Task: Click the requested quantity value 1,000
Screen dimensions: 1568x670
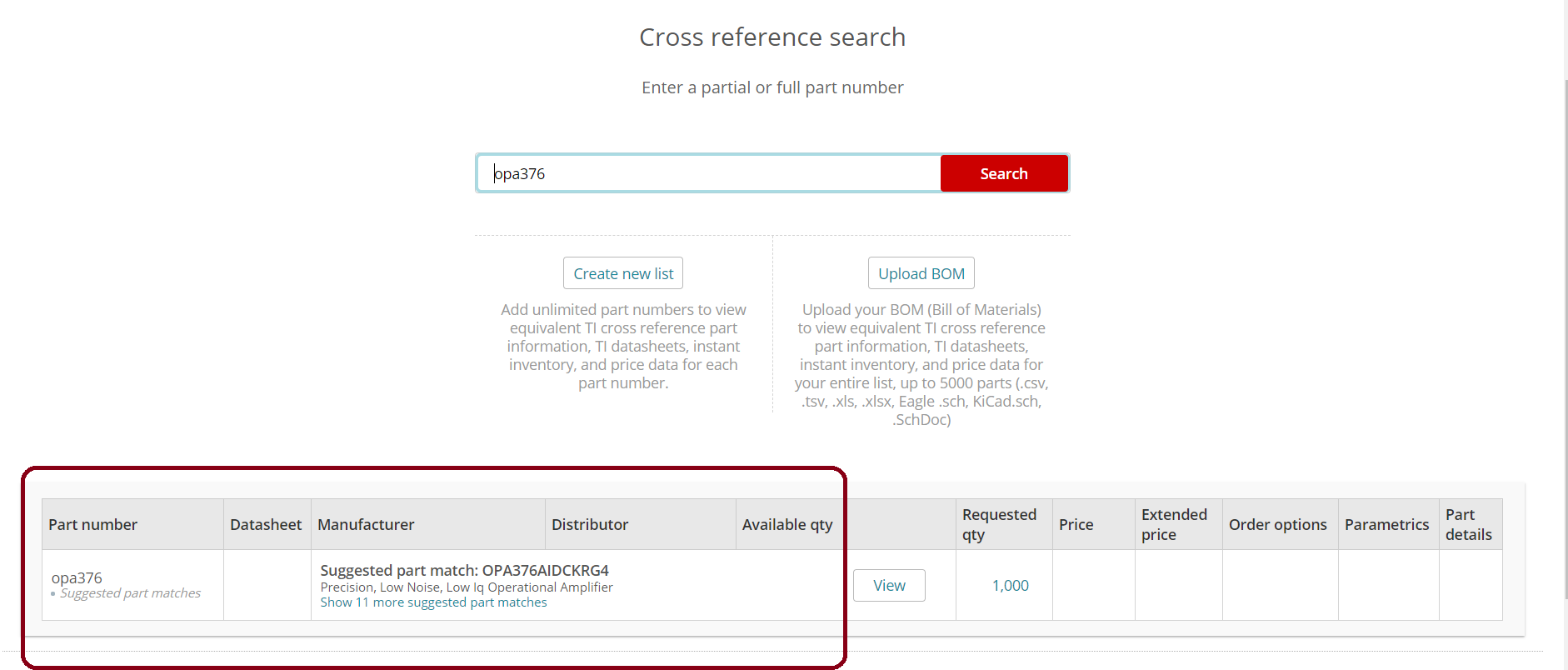Action: point(1010,586)
